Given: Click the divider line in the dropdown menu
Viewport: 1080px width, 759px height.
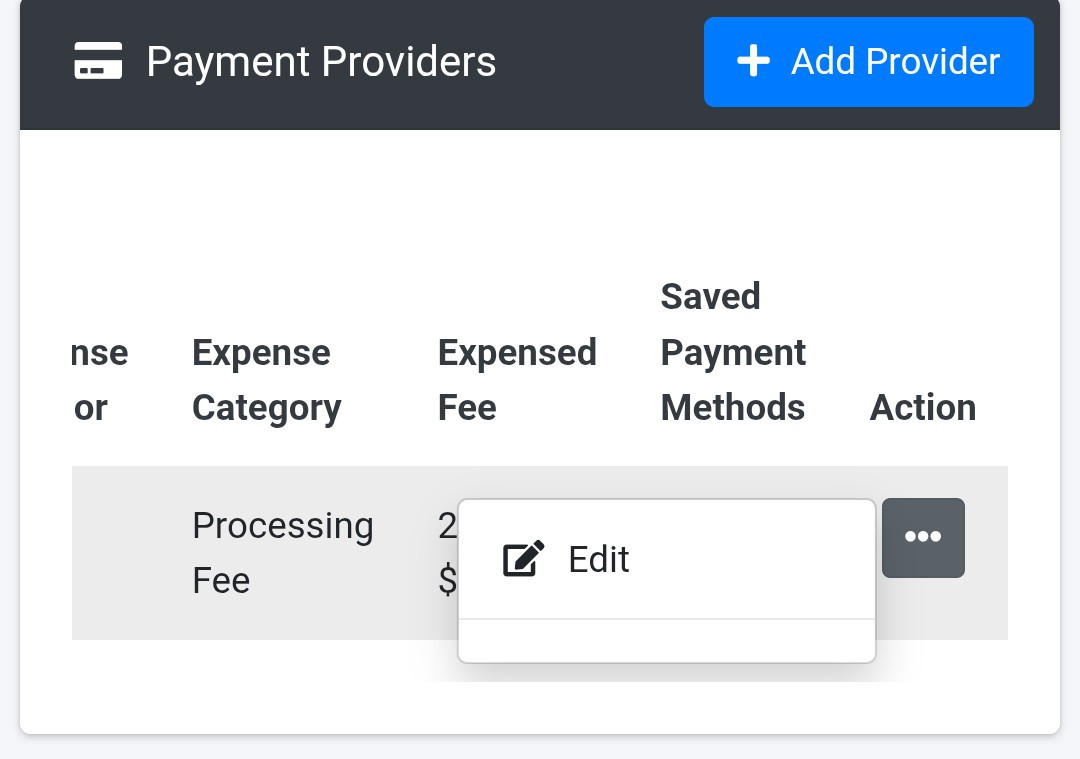Looking at the screenshot, I should [666, 619].
